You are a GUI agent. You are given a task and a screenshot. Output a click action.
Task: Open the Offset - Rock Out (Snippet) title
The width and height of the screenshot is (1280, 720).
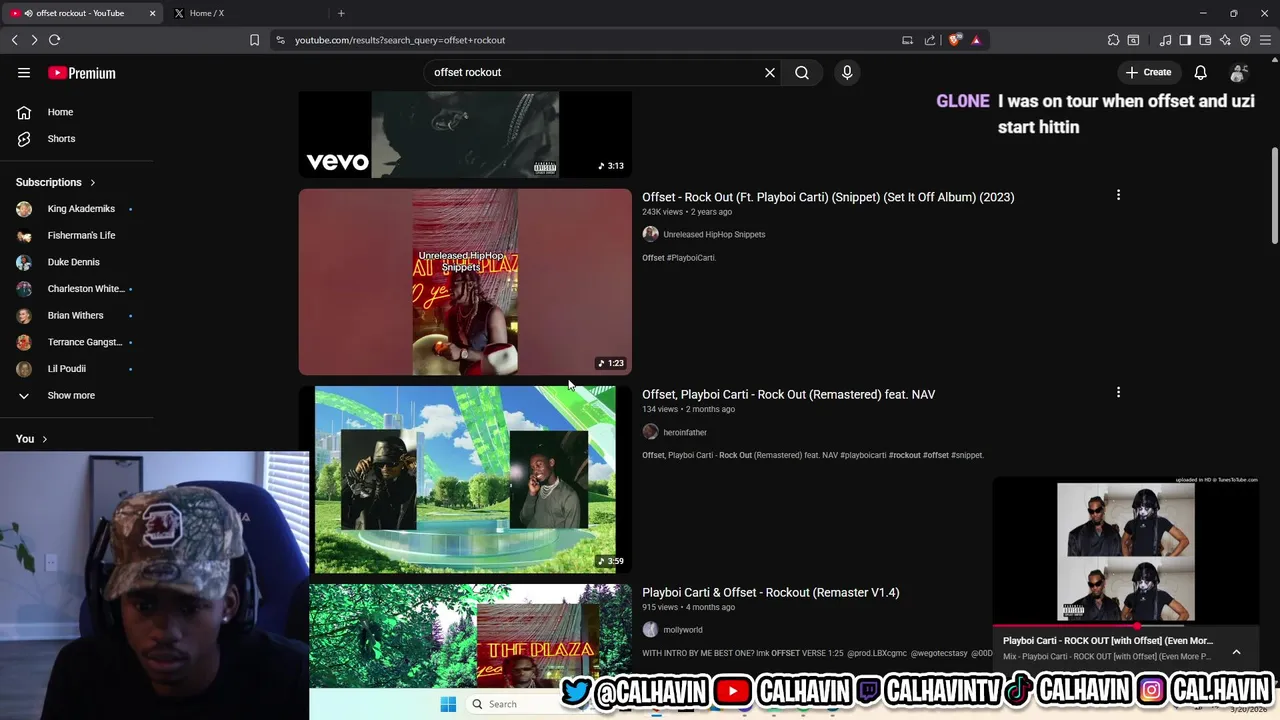[828, 197]
